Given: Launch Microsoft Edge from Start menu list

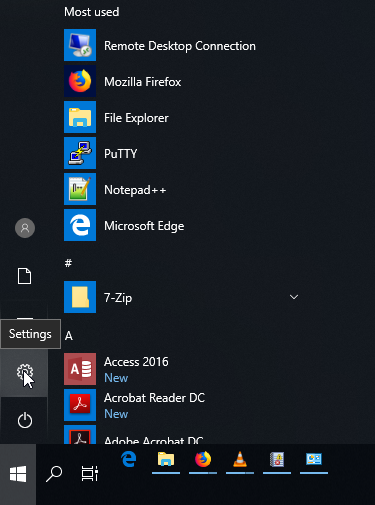Looking at the screenshot, I should click(x=80, y=225).
